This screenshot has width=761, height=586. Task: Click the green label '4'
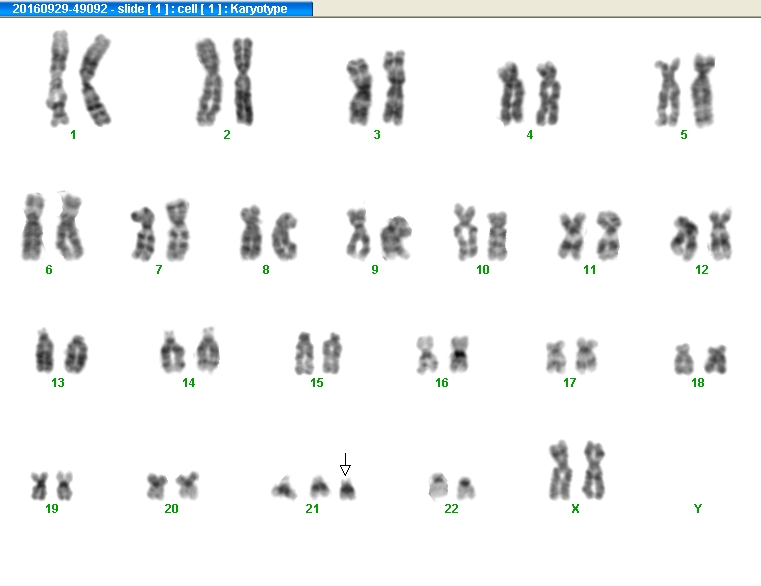[529, 135]
